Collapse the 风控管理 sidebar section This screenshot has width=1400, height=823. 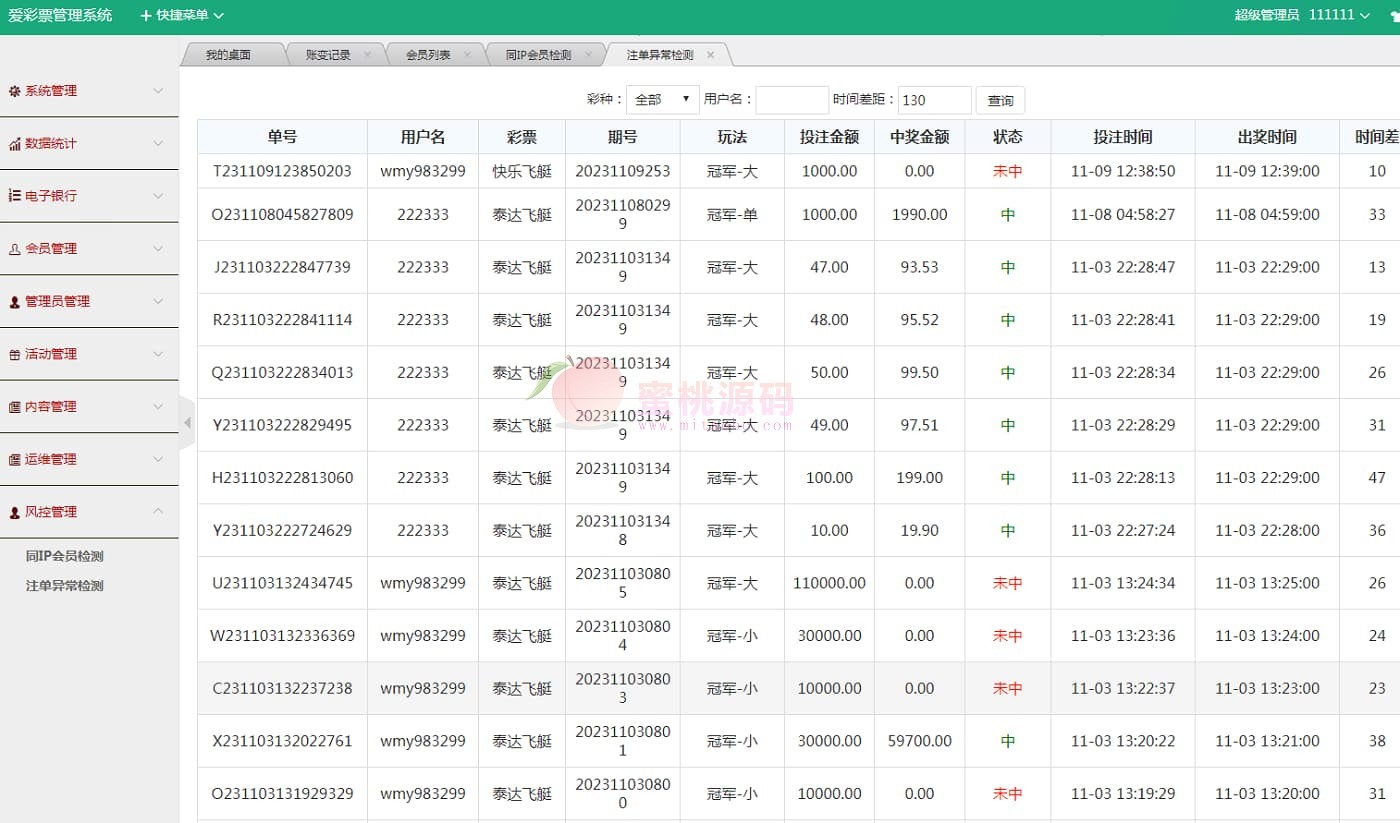158,512
